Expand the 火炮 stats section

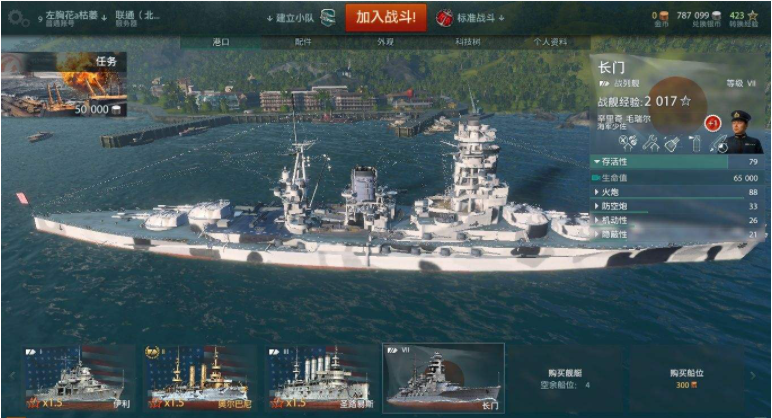677,192
